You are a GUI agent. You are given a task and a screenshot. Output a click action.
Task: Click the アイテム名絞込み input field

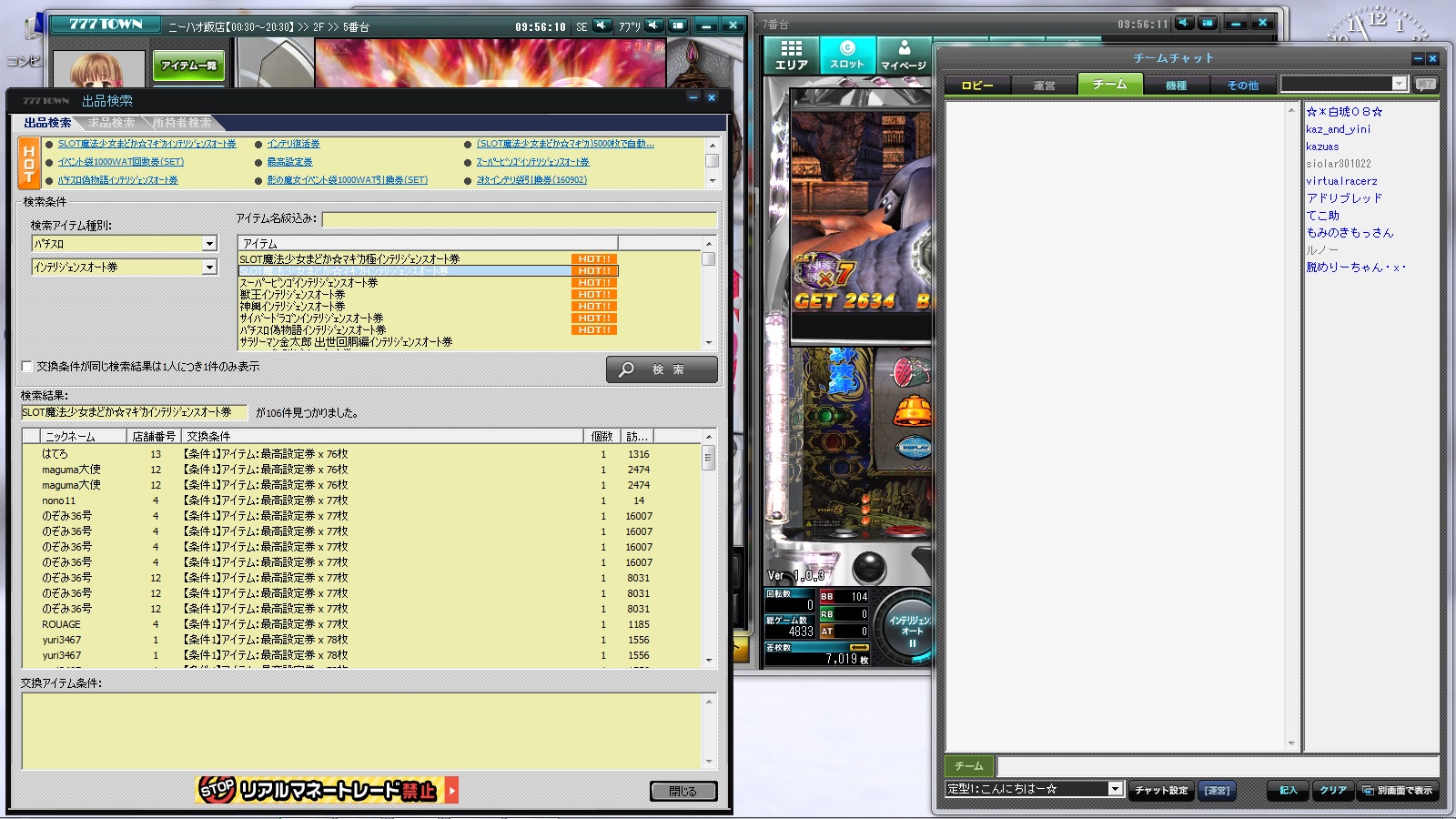519,219
